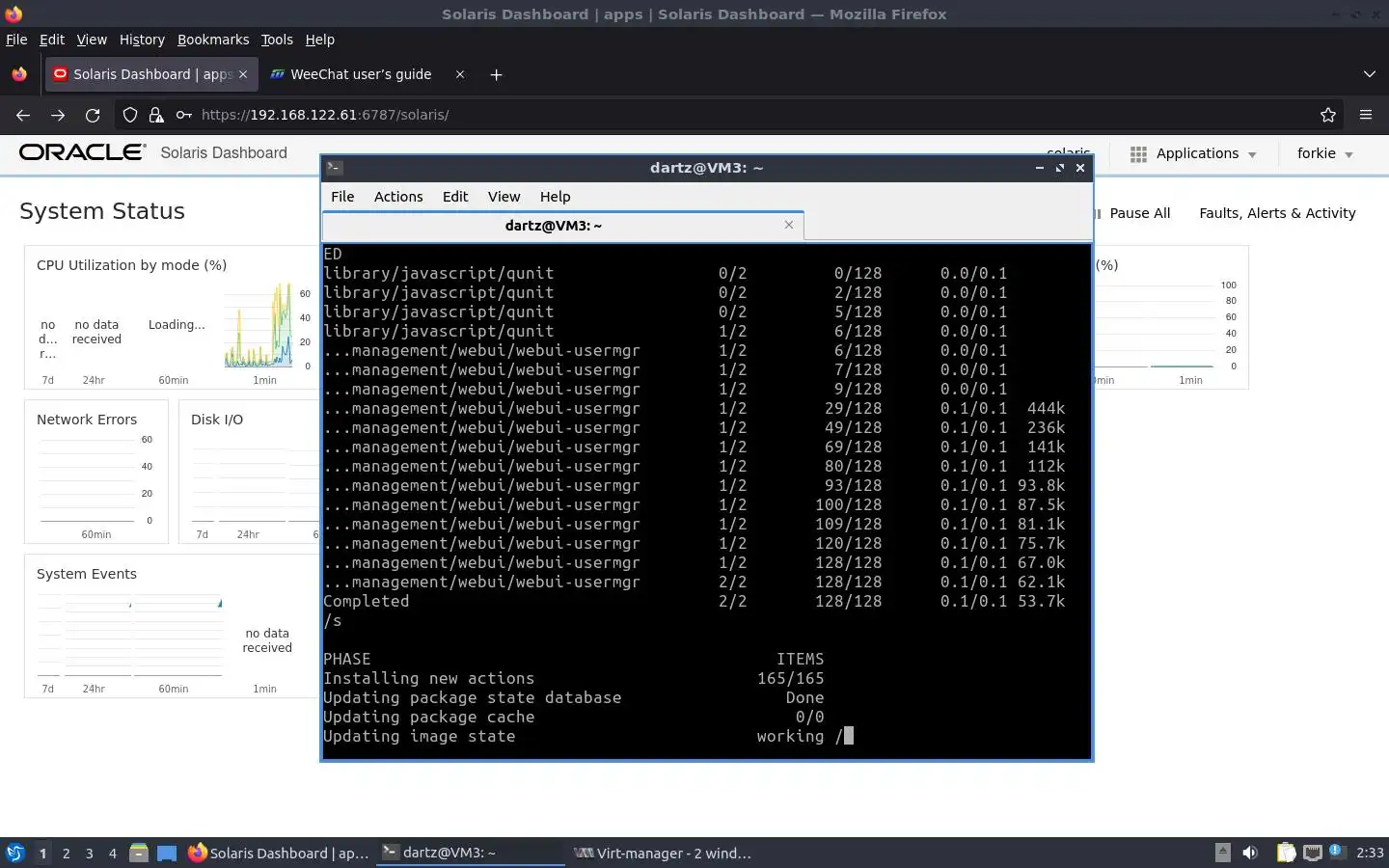
Task: Open terminal Help menu
Action: pyautogui.click(x=555, y=197)
